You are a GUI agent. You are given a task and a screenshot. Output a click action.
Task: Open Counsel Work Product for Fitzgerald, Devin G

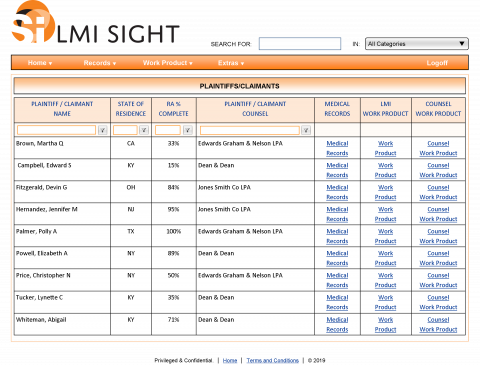[x=438, y=192]
